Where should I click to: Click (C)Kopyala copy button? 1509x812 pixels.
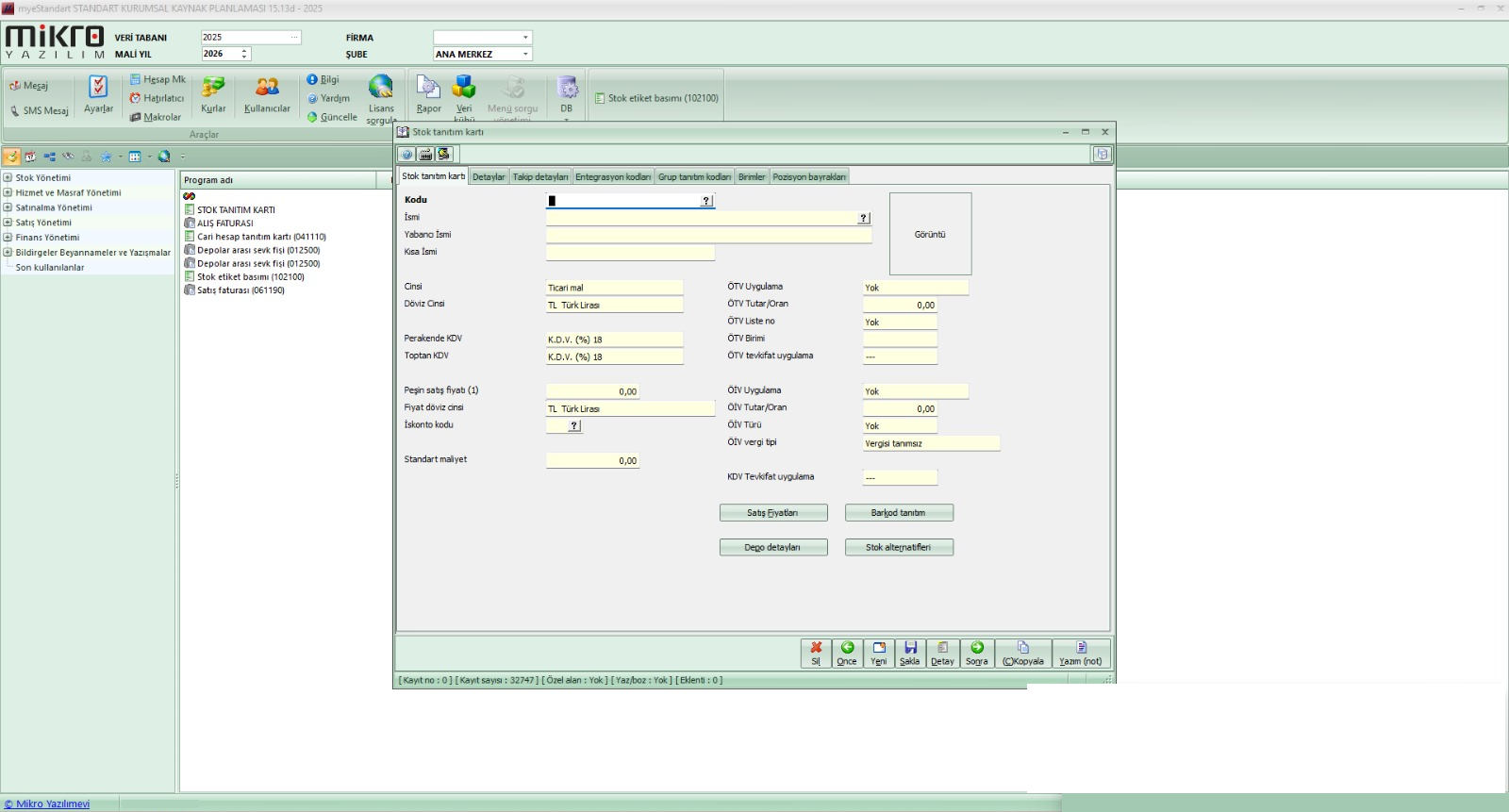pyautogui.click(x=1023, y=654)
